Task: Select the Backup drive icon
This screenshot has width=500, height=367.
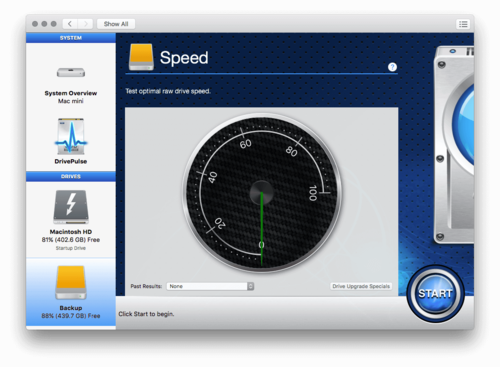Action: (x=71, y=283)
